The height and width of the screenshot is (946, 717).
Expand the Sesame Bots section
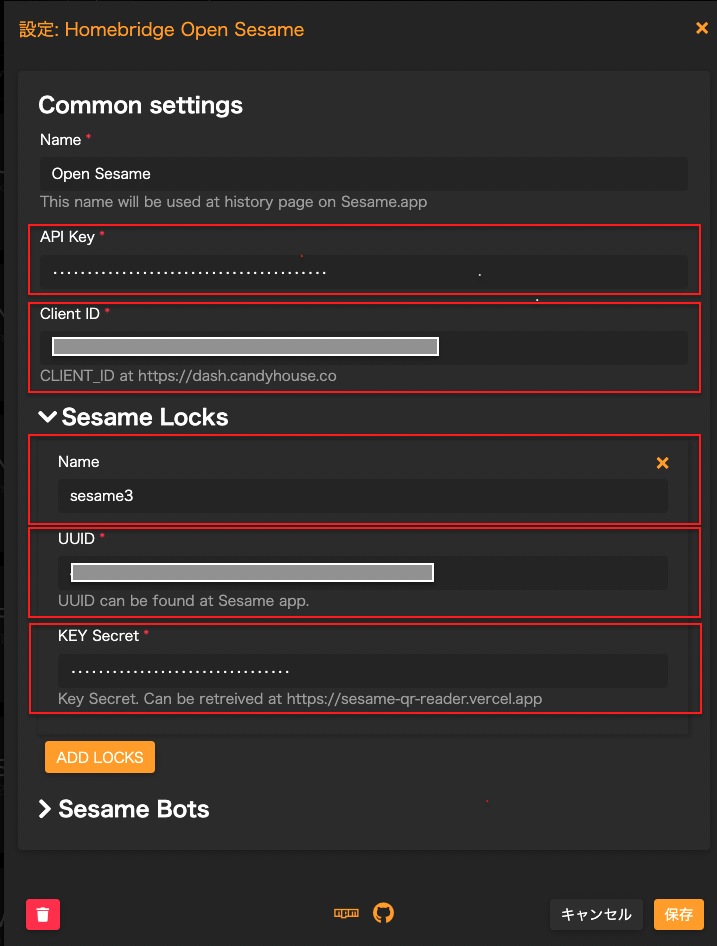click(45, 809)
